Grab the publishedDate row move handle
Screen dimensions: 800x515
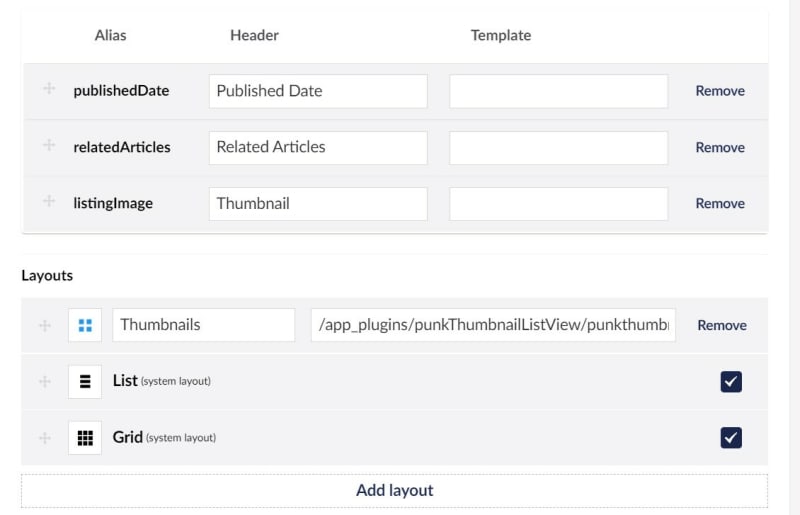[x=49, y=89]
